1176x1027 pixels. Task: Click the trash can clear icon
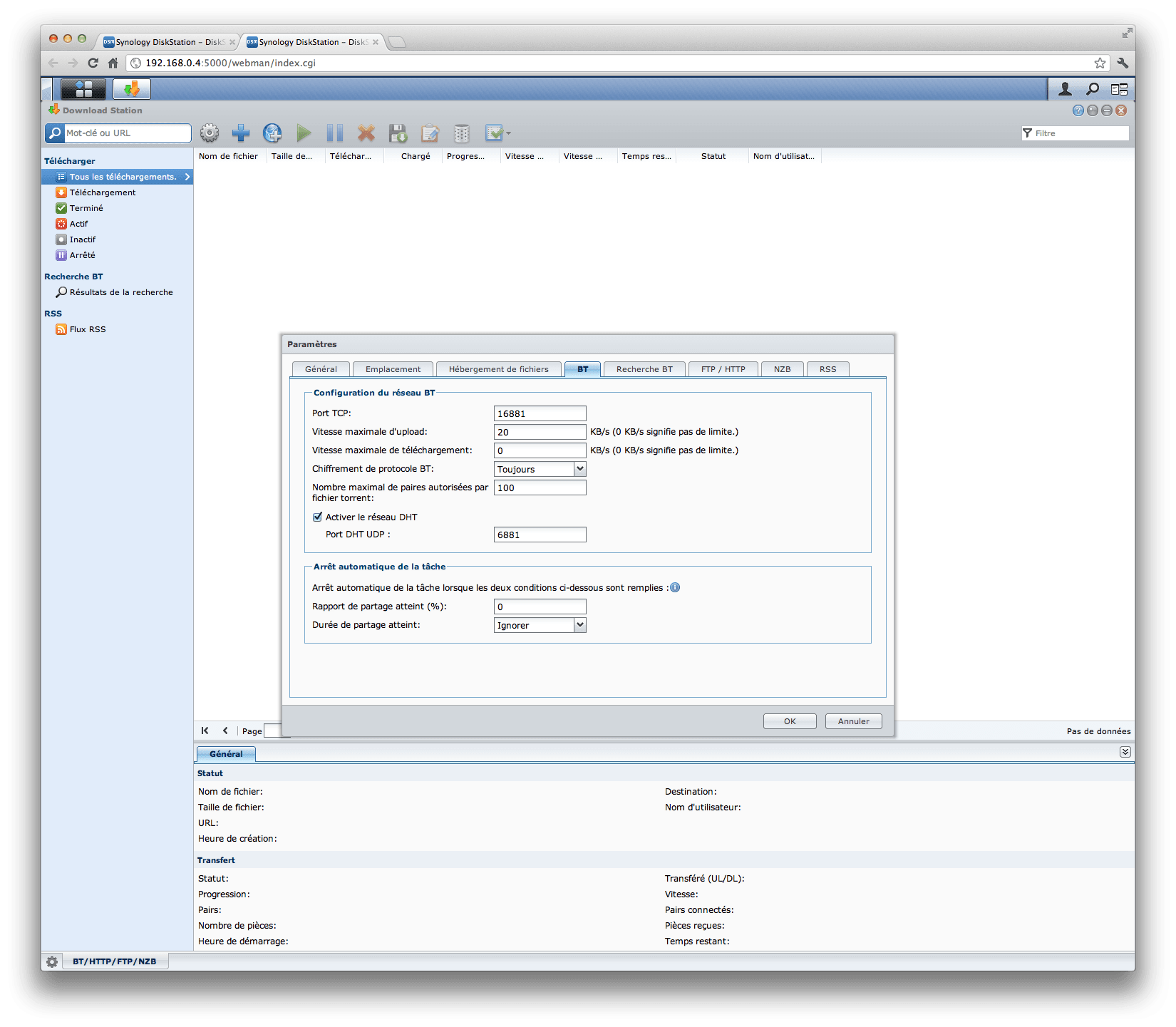(x=462, y=133)
